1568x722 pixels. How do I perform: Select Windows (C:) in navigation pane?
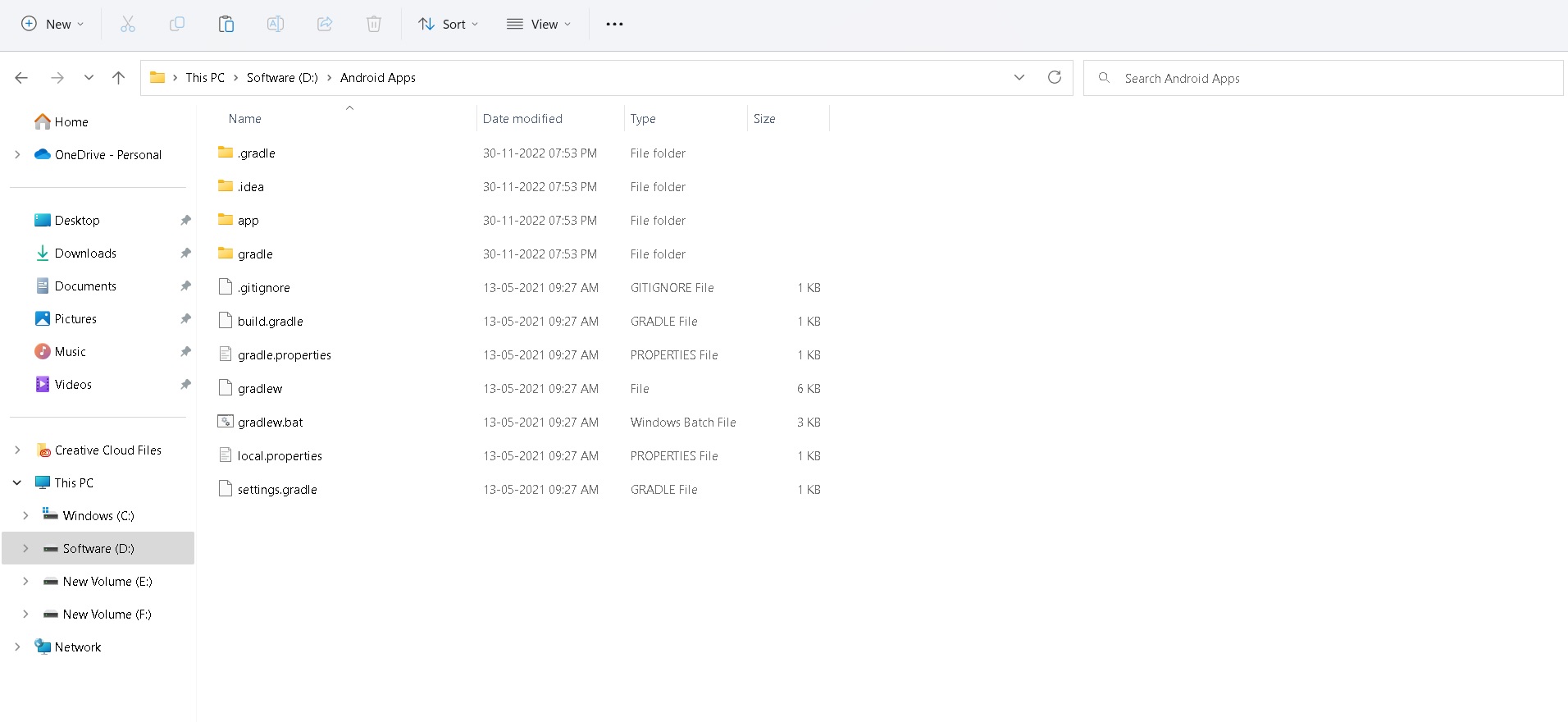click(98, 515)
